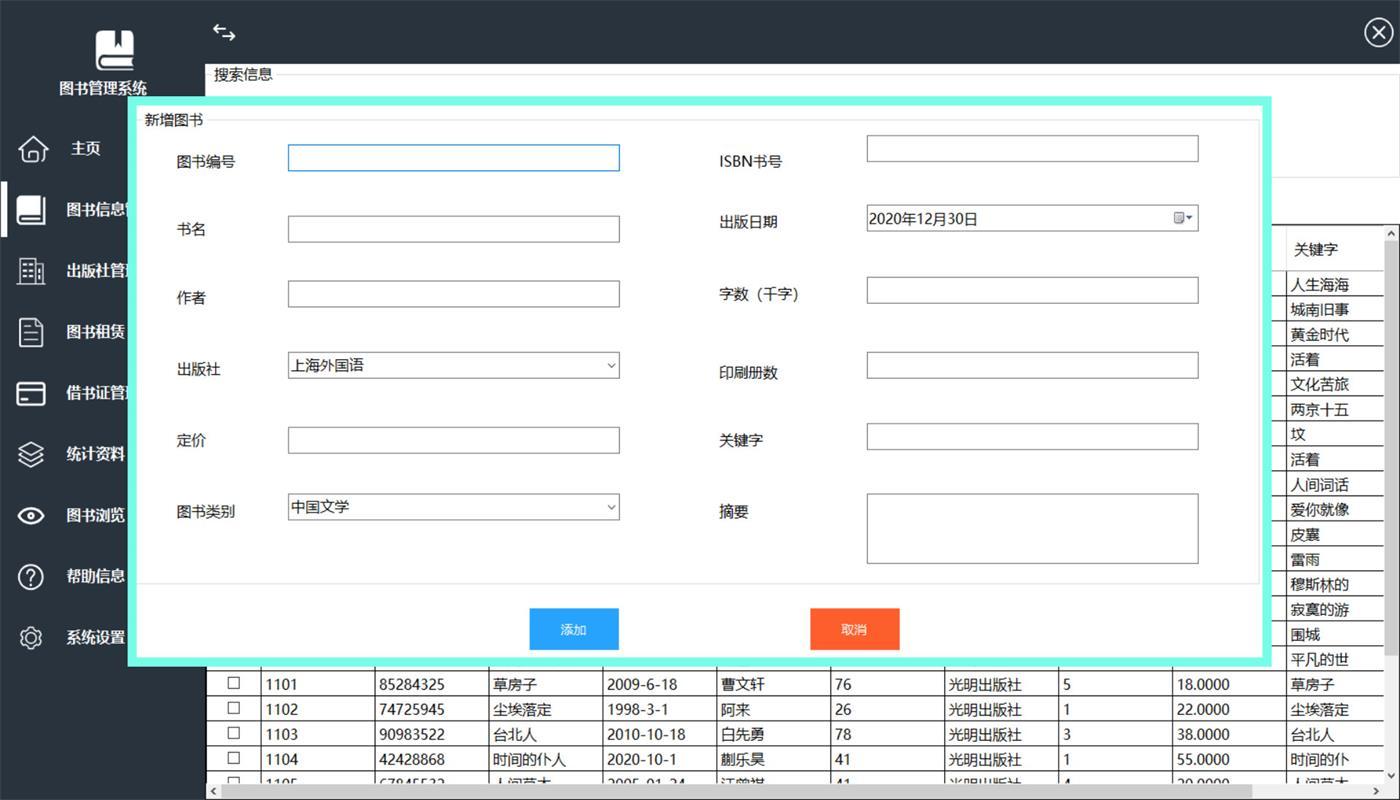The image size is (1400, 800).
Task: Go to 主页 in the sidebar
Action: [x=86, y=148]
